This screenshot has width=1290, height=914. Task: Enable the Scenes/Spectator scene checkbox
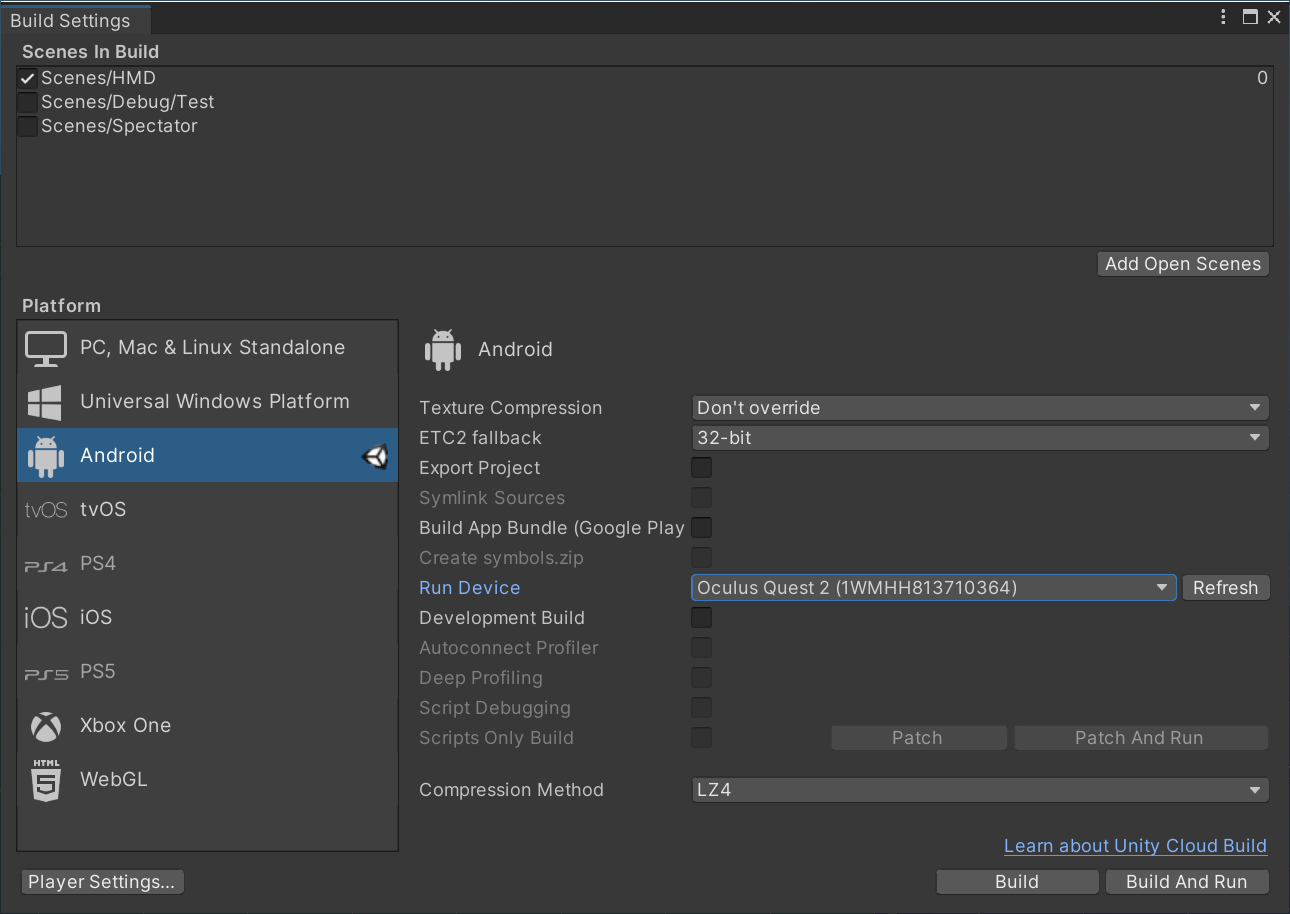point(28,126)
